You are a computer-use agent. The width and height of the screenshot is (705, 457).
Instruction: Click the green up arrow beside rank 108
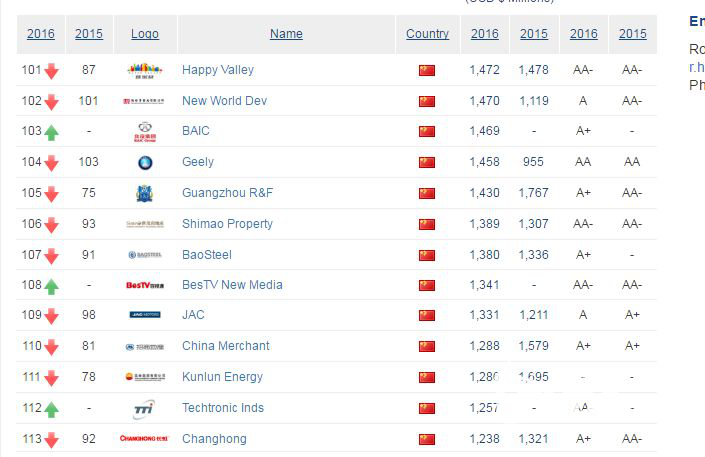coord(51,286)
